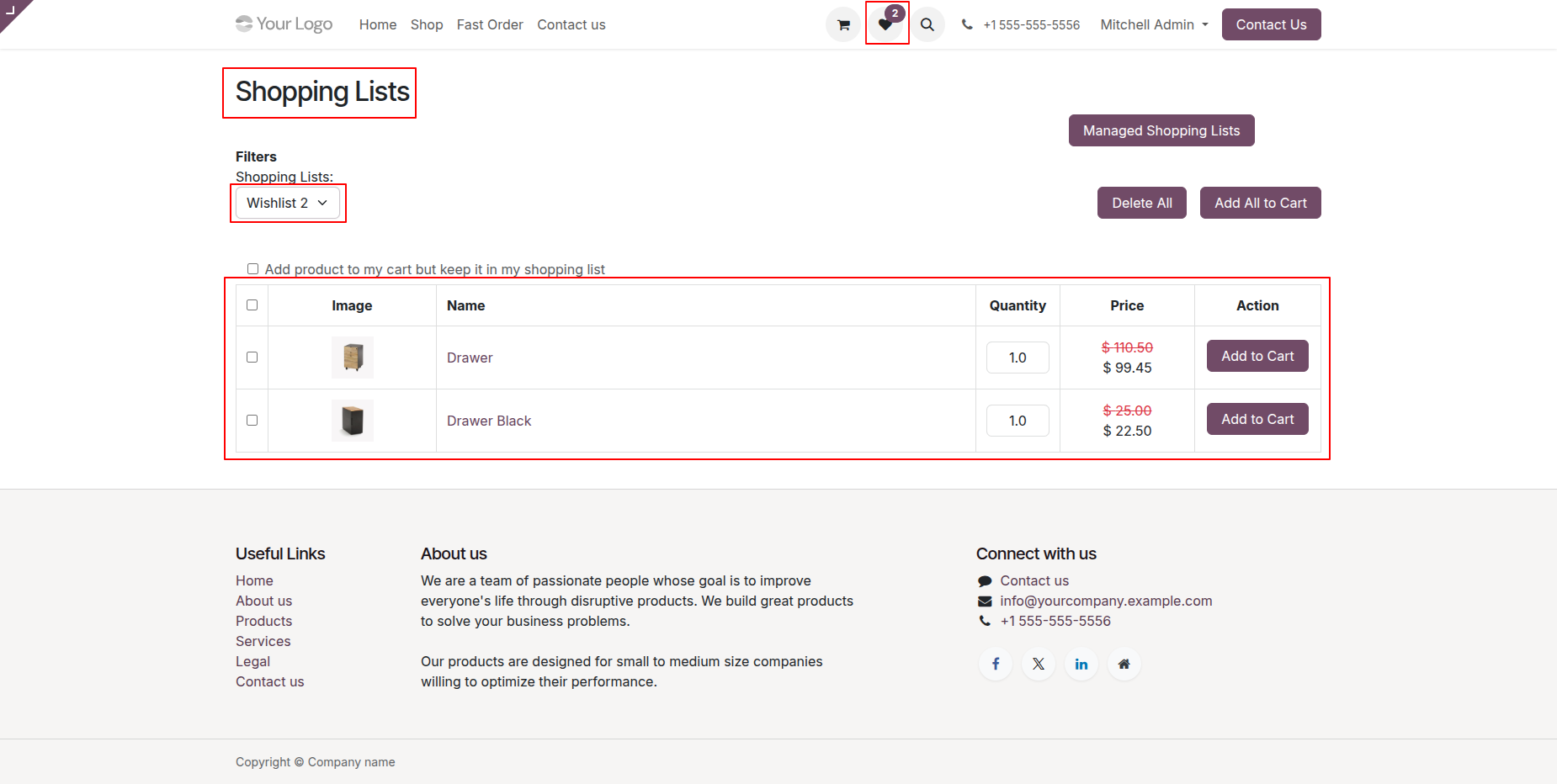
Task: Open the X (Twitter) social icon
Action: pos(1039,665)
